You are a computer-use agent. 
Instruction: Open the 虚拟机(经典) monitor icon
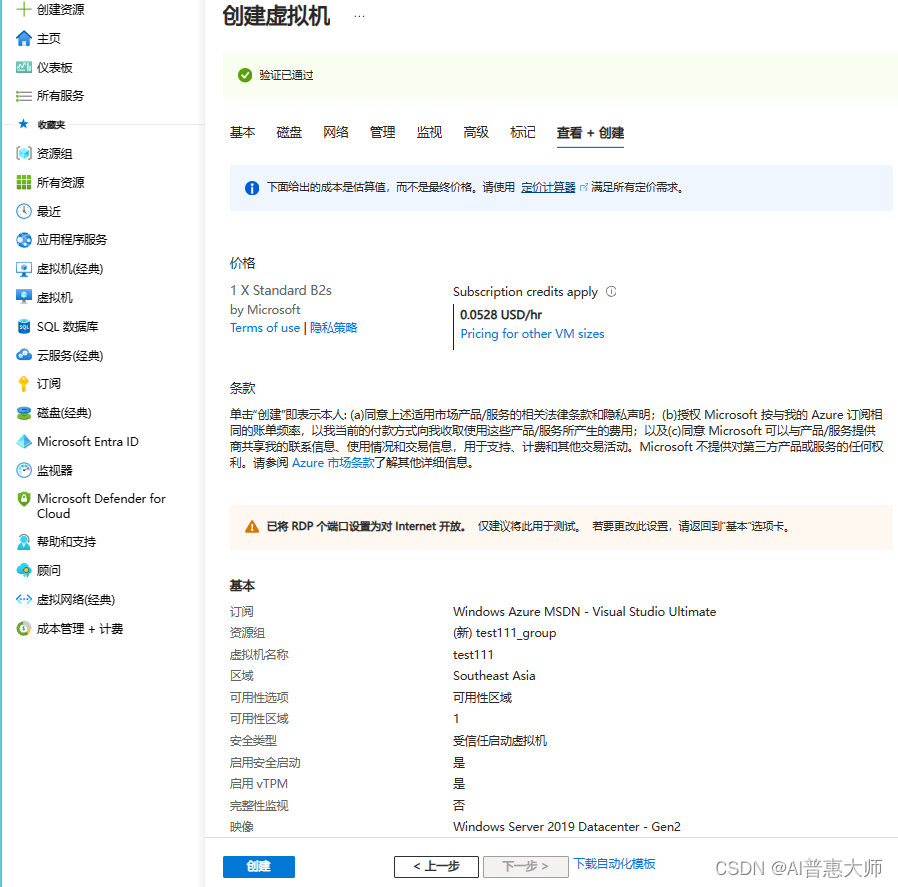(x=23, y=269)
